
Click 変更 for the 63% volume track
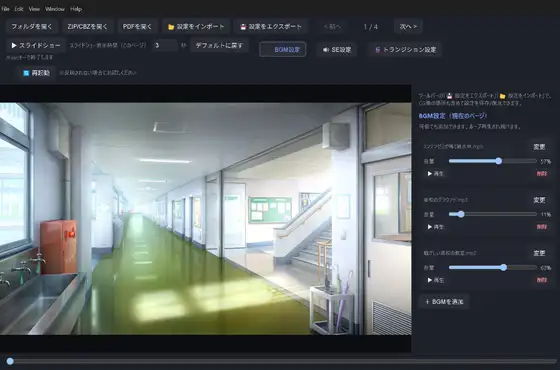(539, 253)
